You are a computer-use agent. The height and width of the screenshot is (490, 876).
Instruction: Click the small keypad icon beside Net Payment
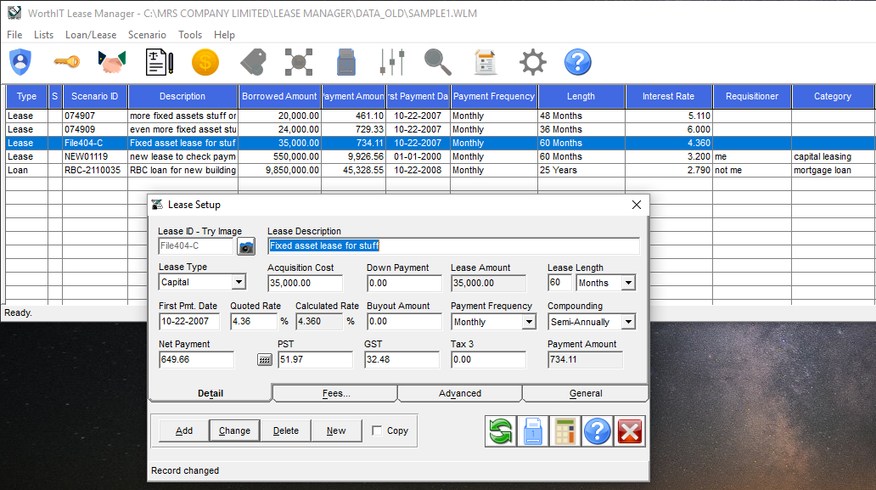pos(264,360)
